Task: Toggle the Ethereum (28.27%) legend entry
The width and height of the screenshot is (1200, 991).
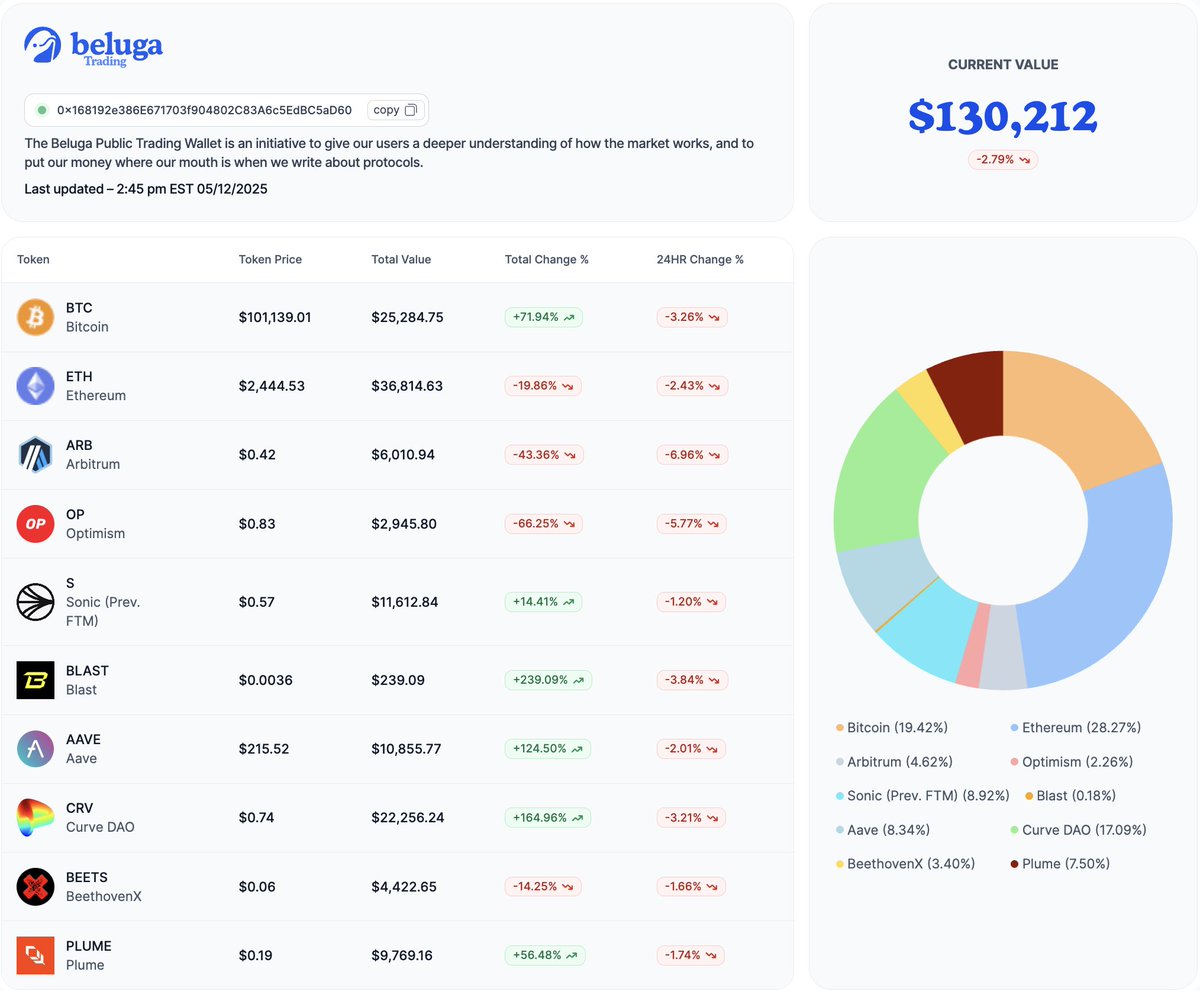Action: (1076, 728)
